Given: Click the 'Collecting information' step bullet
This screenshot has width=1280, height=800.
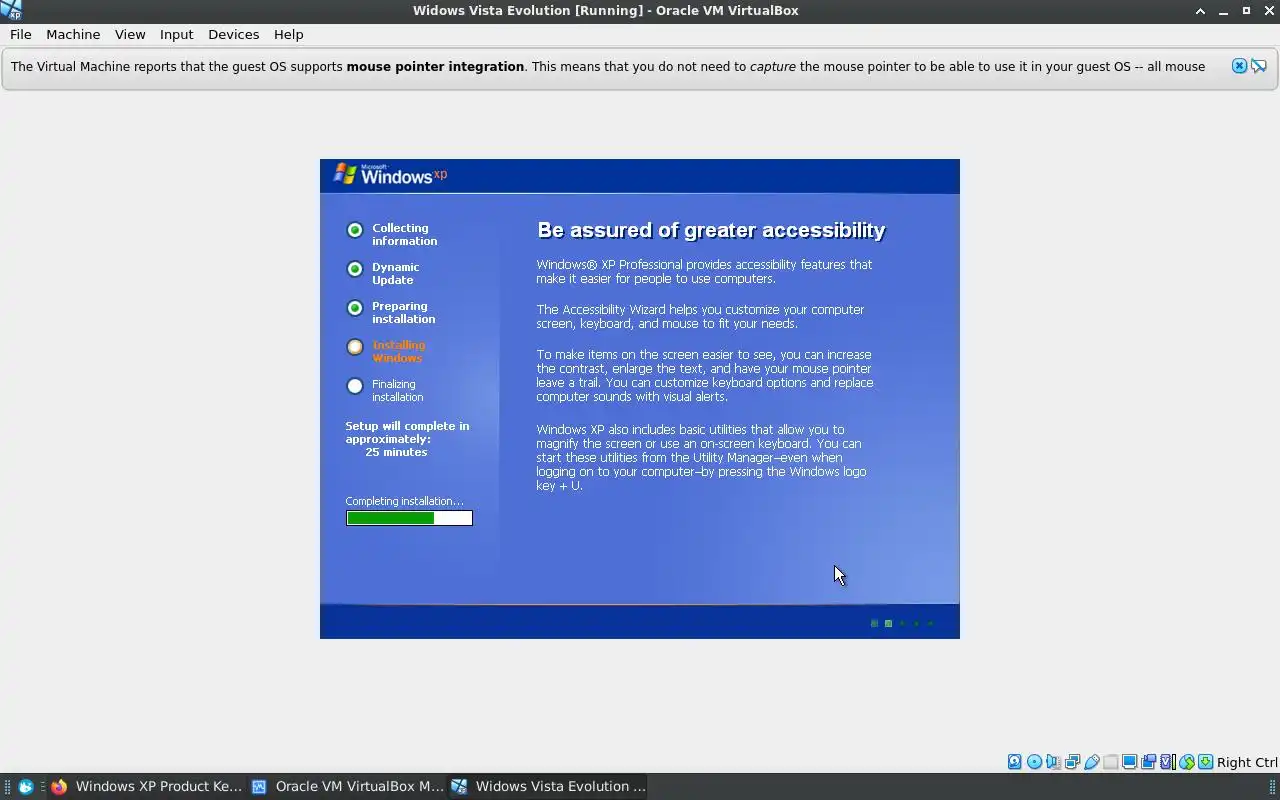Looking at the screenshot, I should [x=355, y=230].
